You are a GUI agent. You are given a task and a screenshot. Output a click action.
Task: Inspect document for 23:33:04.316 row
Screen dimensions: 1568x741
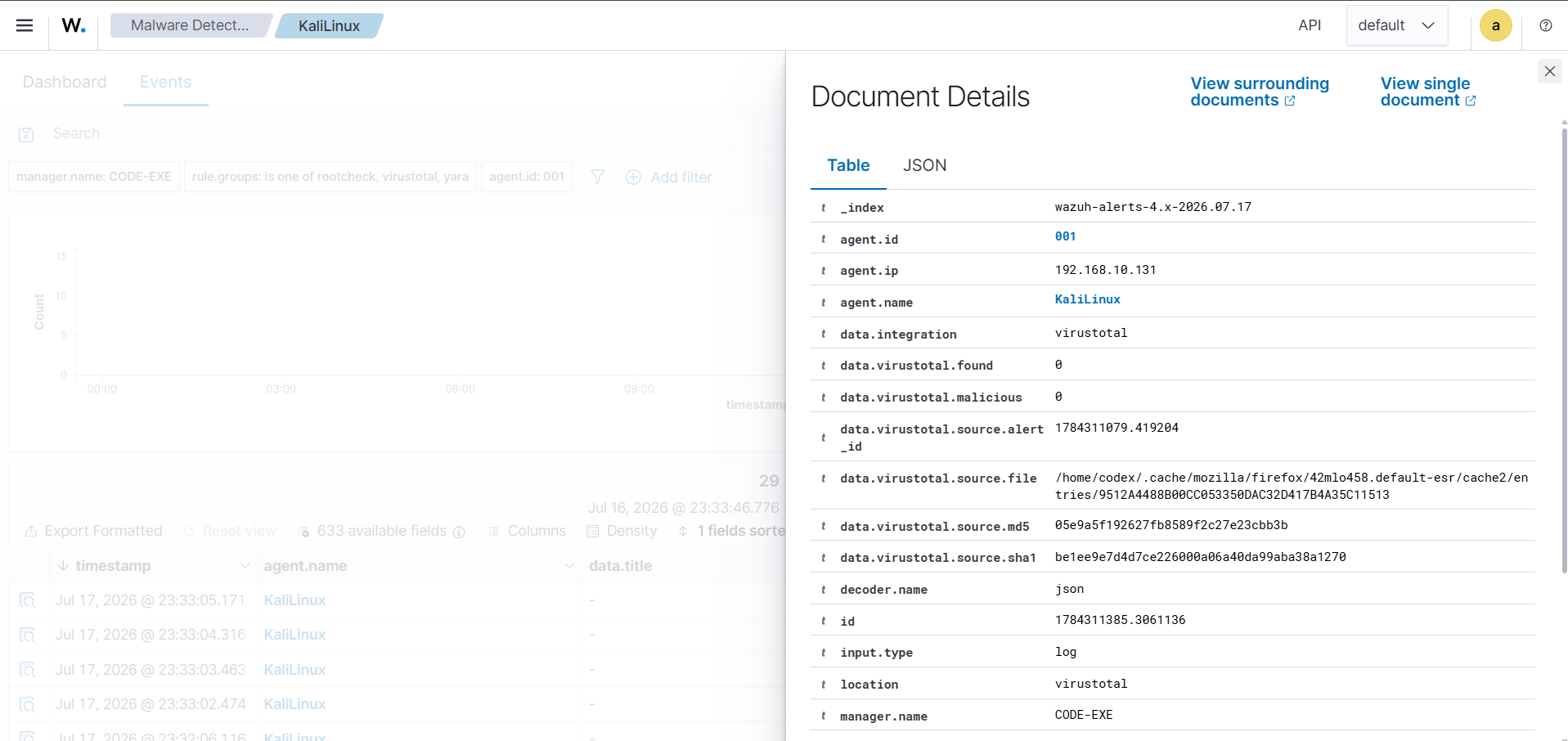(28, 635)
